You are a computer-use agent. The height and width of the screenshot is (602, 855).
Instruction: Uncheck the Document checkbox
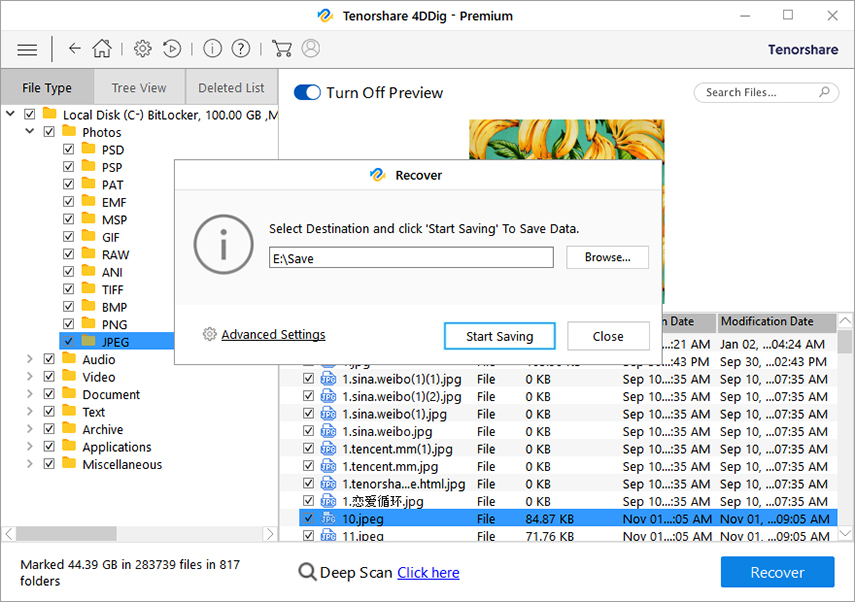pyautogui.click(x=49, y=394)
